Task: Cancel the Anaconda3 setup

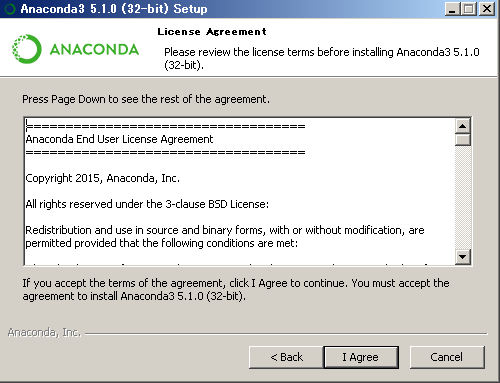Action: click(x=447, y=357)
